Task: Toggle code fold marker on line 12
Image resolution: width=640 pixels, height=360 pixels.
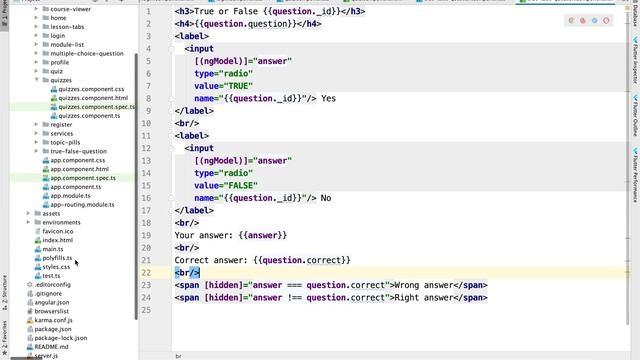Action: (171, 149)
